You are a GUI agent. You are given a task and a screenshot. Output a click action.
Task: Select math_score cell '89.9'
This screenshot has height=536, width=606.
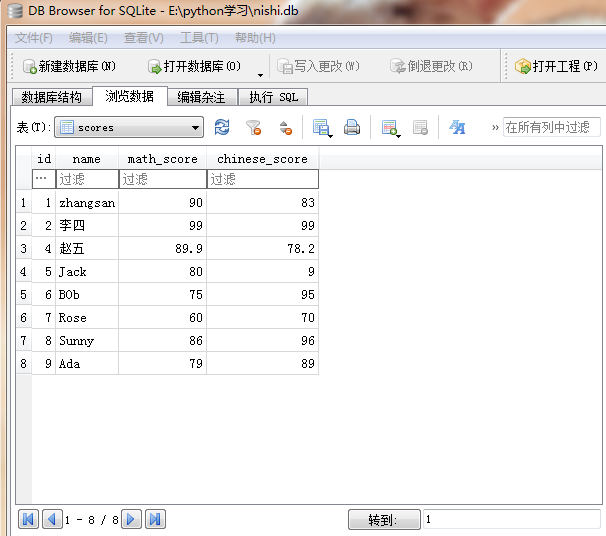click(163, 248)
